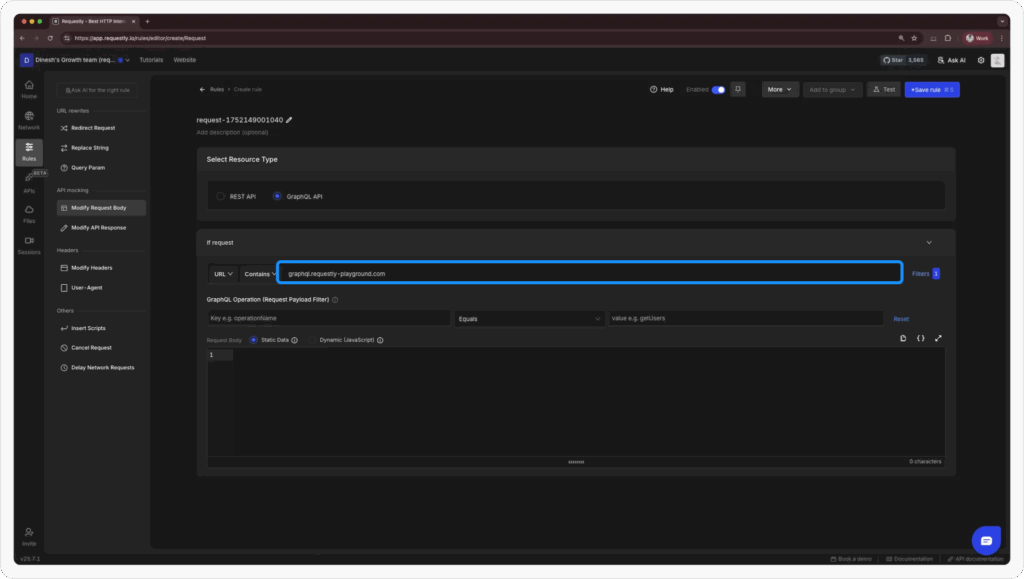Click in the value getUsers input
This screenshot has height=579, width=1024.
click(746, 319)
